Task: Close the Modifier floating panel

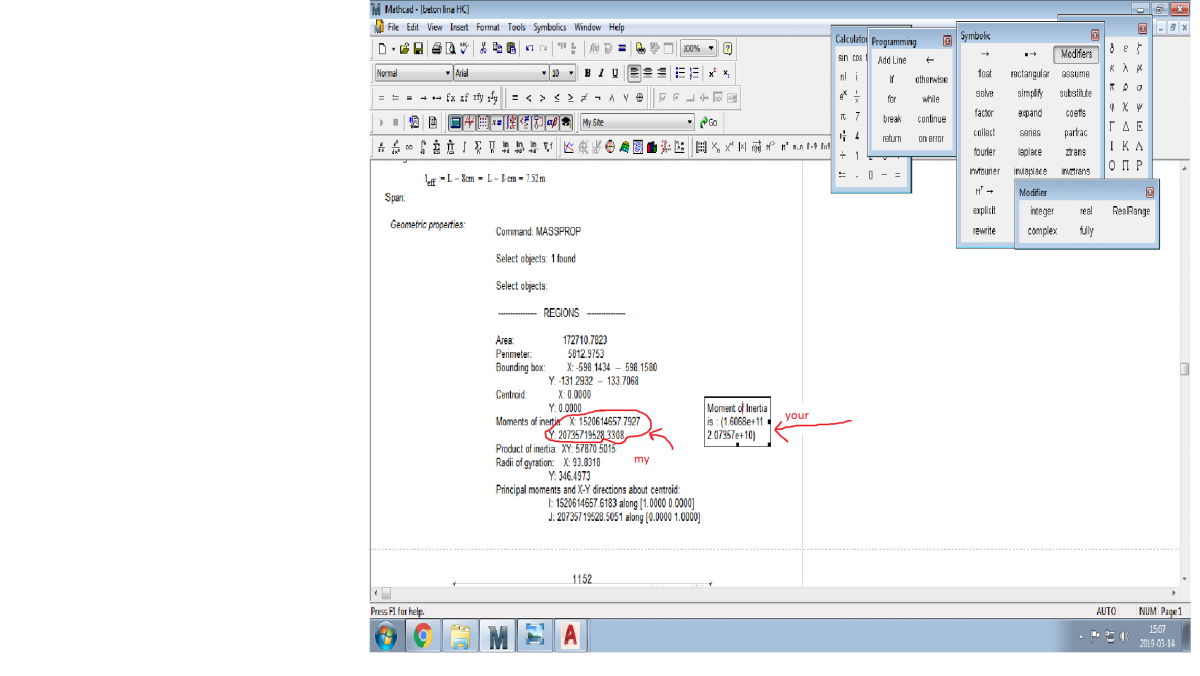Action: [1150, 192]
